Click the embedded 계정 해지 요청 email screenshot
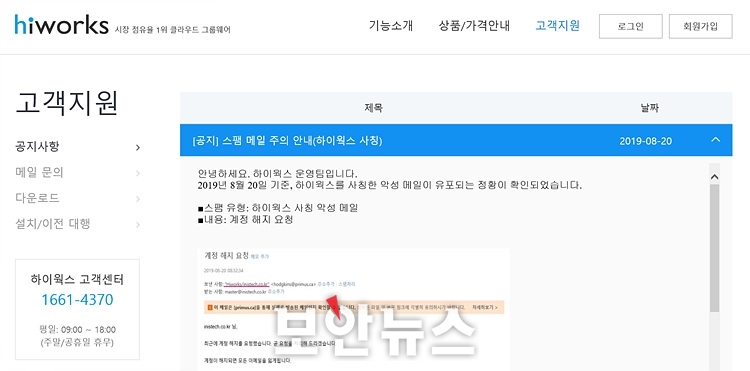Image resolution: width=750 pixels, height=371 pixels. 353,309
